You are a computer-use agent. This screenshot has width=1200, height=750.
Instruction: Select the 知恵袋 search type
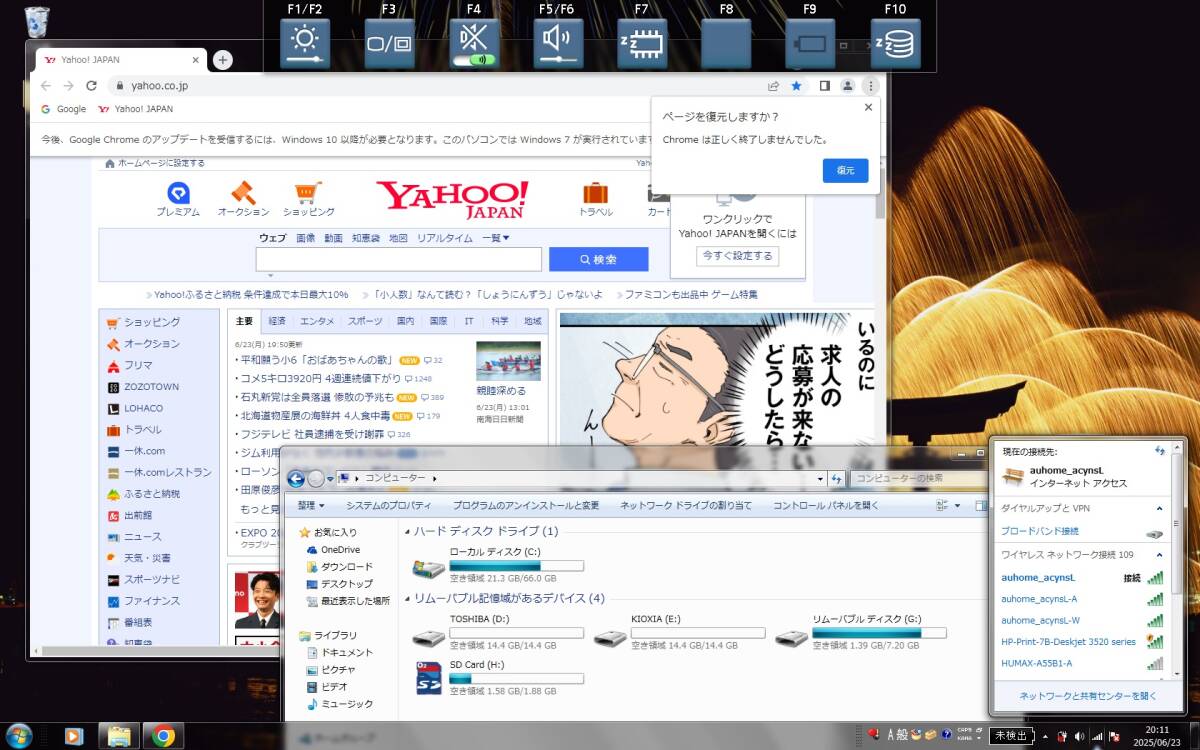[x=366, y=238]
